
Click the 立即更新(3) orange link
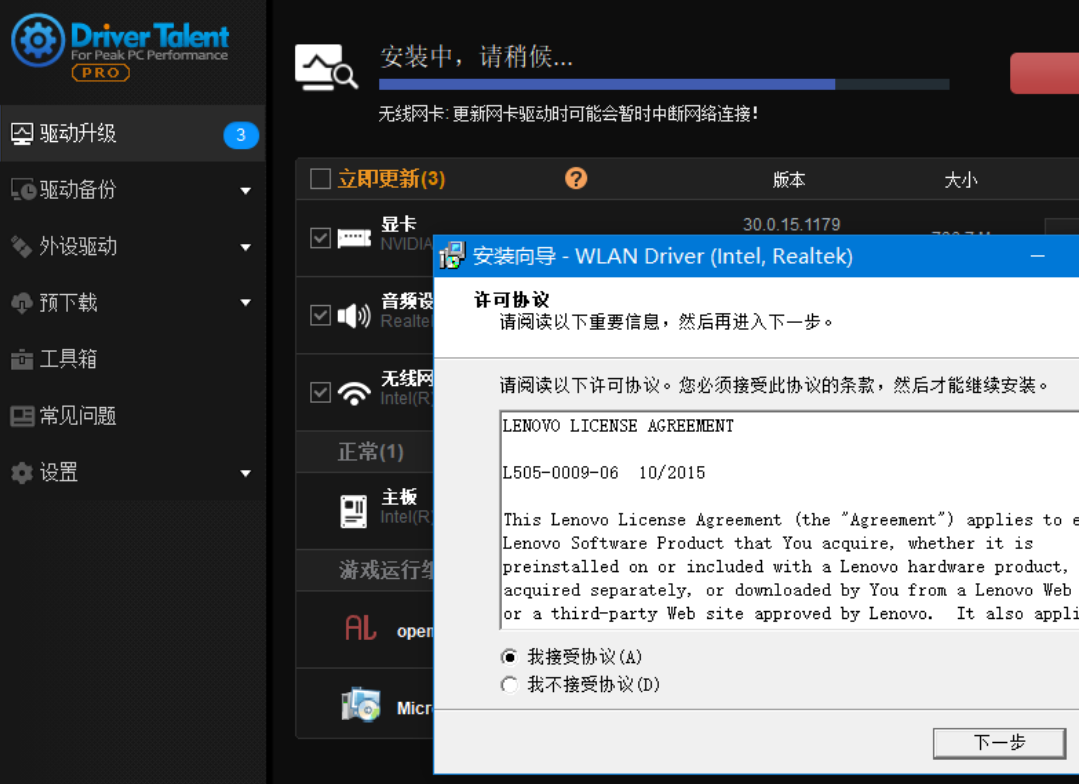pos(392,179)
